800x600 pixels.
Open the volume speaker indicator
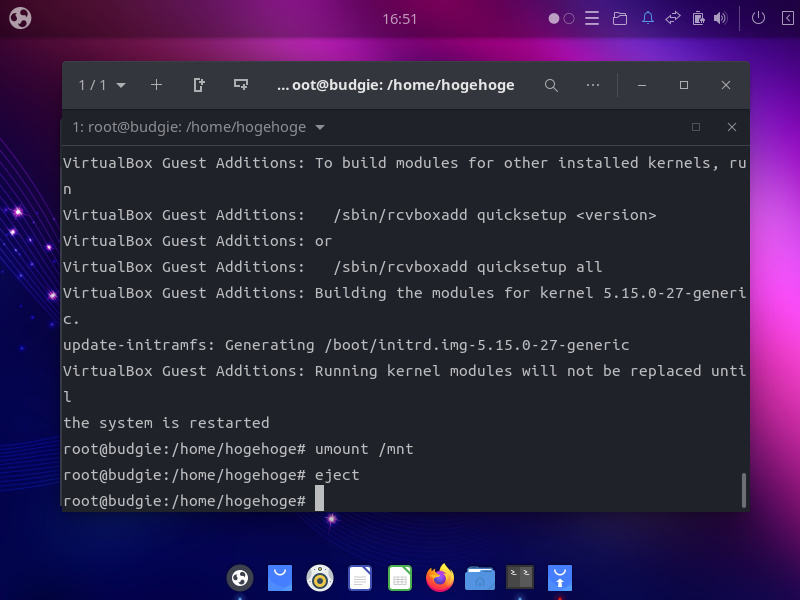point(720,18)
